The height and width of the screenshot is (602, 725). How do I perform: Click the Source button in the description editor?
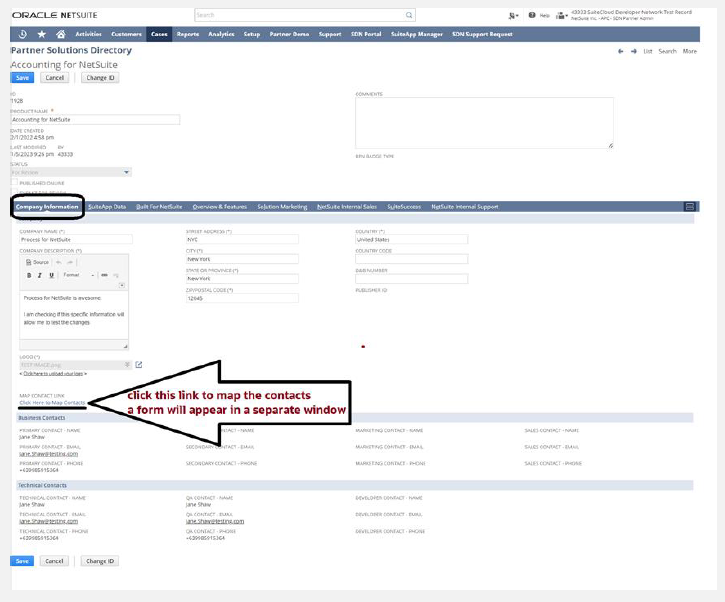pos(37,262)
